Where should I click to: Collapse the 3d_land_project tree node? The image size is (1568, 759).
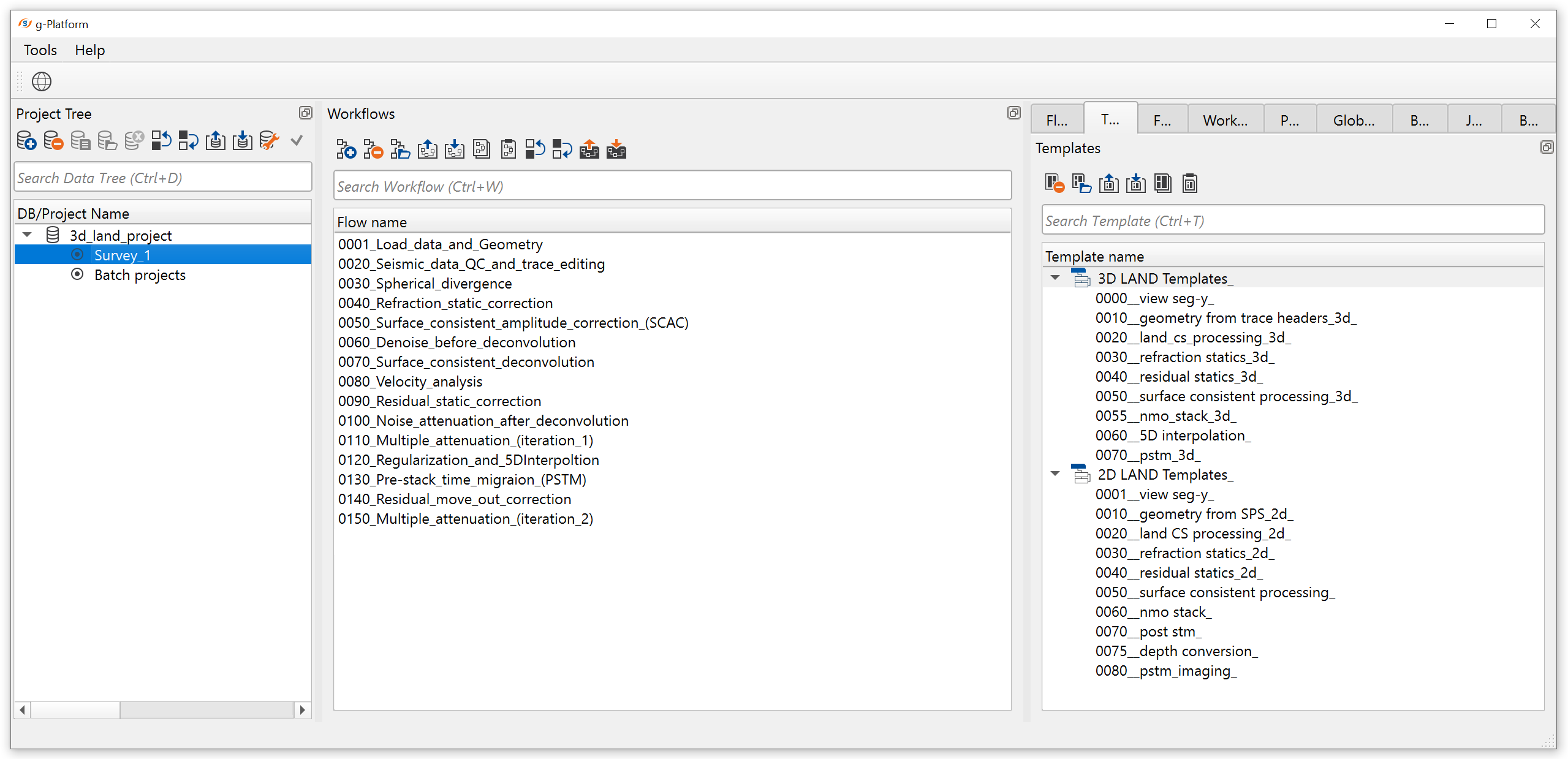pyautogui.click(x=27, y=235)
